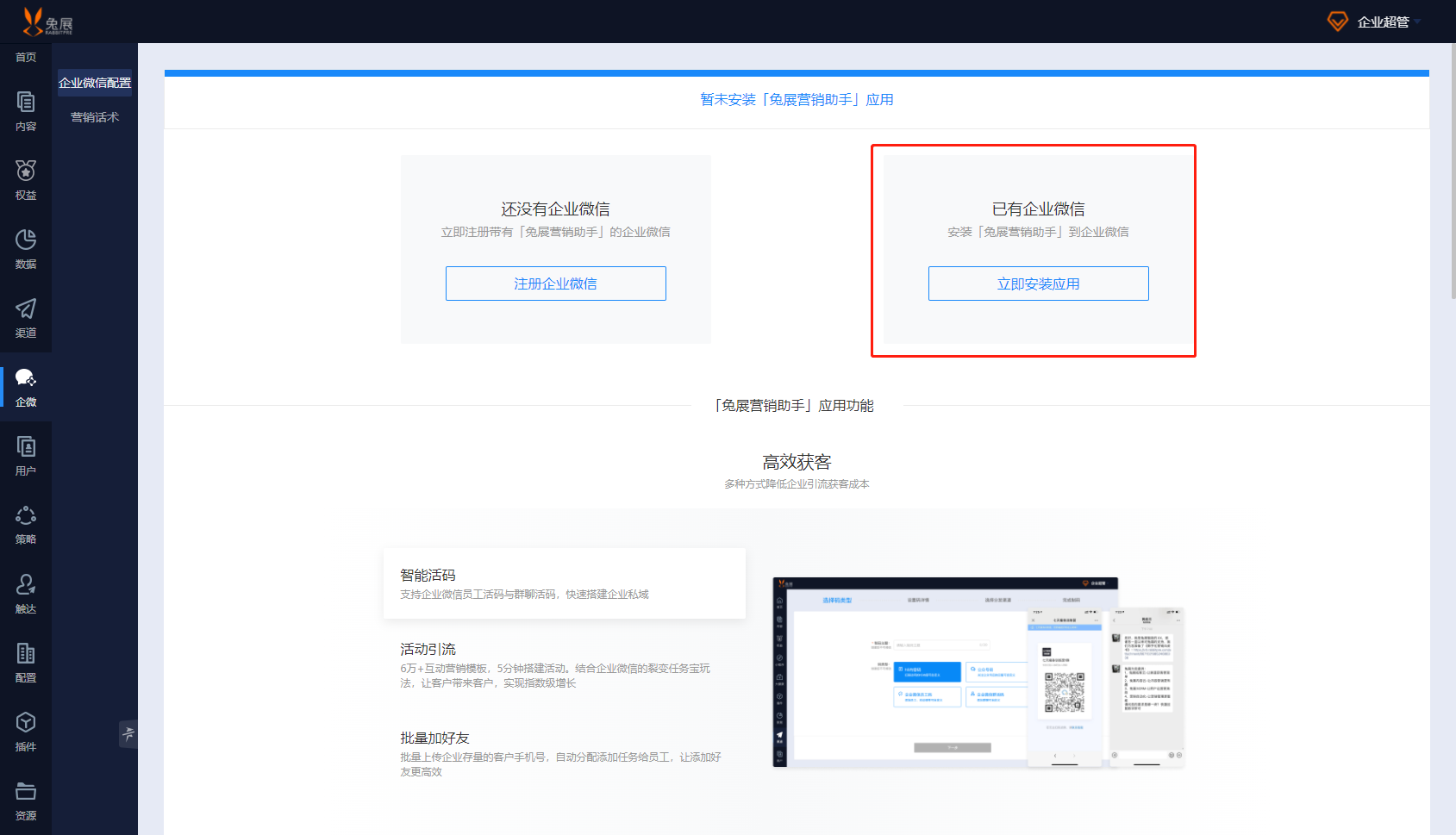This screenshot has width=1456, height=835.
Task: Click the 还没有企业微信 heading
Action: 556,209
